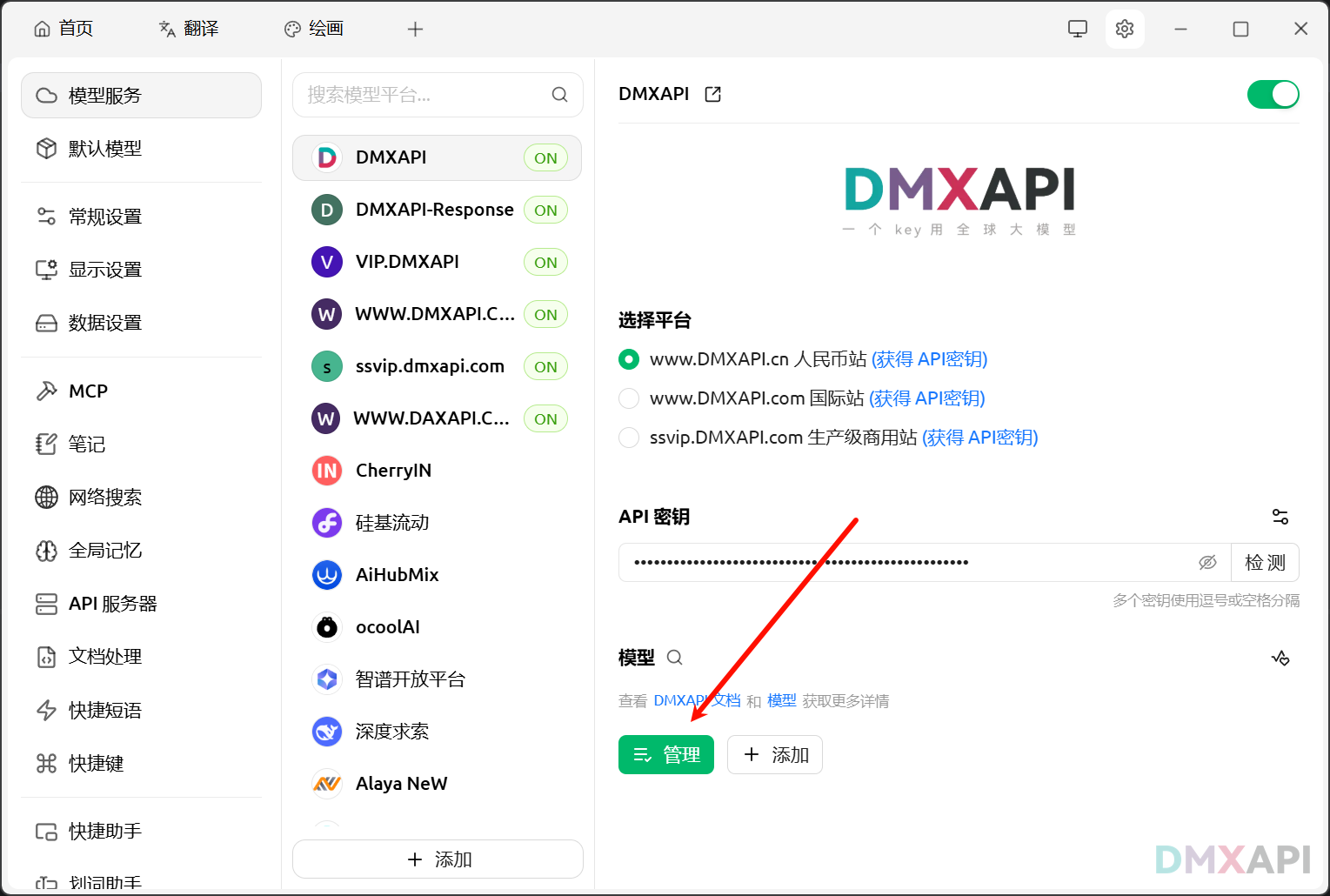
Task: Toggle the DMXAPI provider switch off
Action: pyautogui.click(x=1272, y=94)
